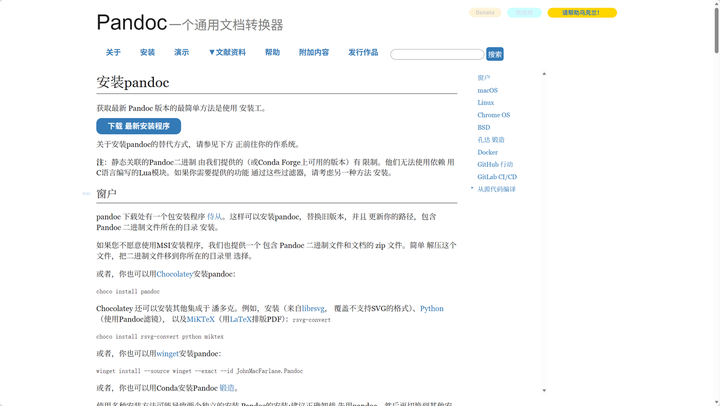Click the sidebar contents scroll-up arrow
The width and height of the screenshot is (720, 406).
tap(544, 74)
